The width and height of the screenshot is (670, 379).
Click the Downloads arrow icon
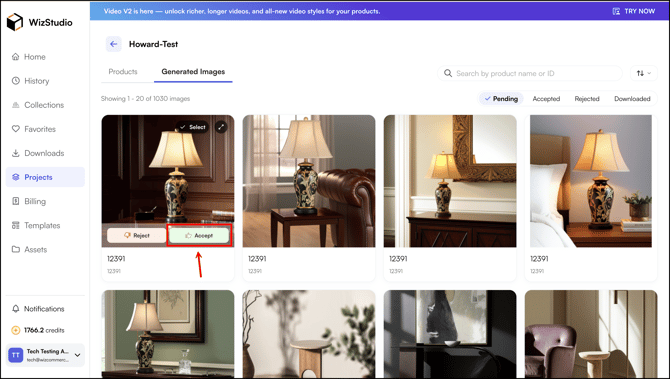(x=16, y=153)
